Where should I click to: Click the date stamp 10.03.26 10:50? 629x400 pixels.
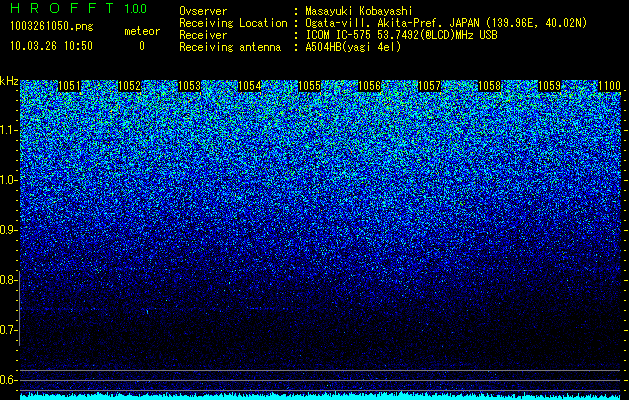51,45
